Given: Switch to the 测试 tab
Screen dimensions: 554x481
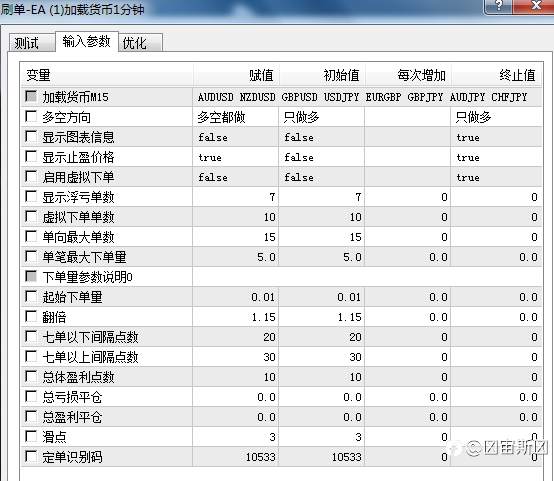Looking at the screenshot, I should pyautogui.click(x=32, y=43).
